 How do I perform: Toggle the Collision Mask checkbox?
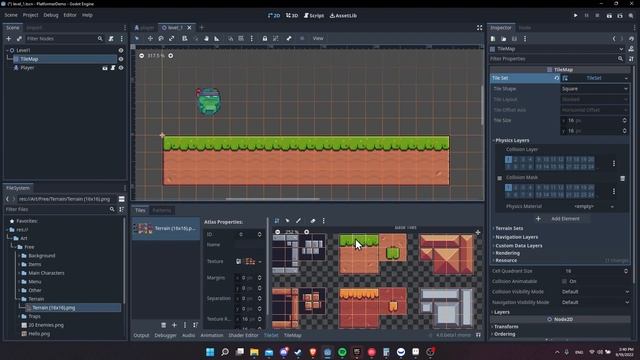[500, 178]
